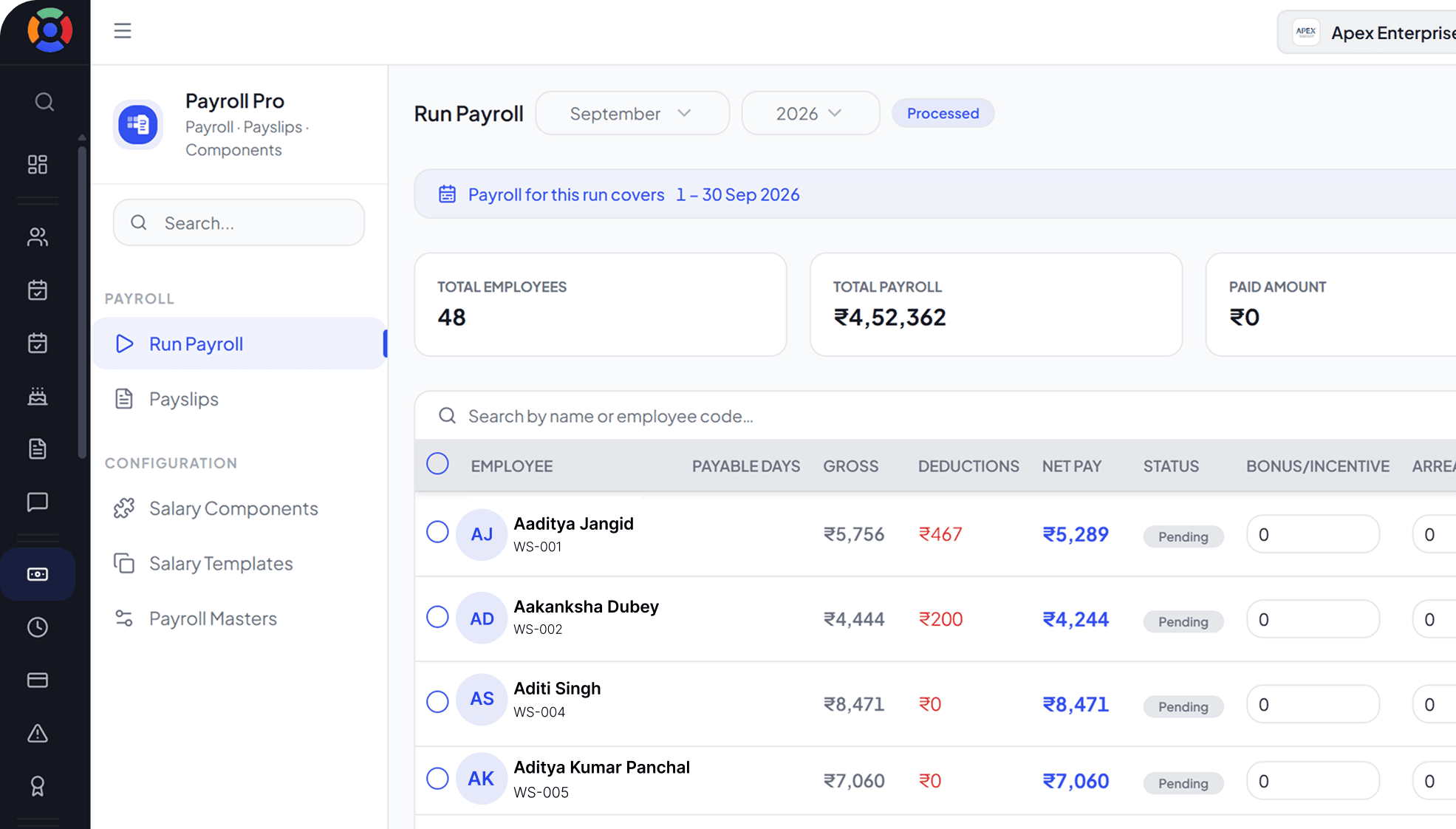
Task: Toggle the select-all circle in table header
Action: 437,464
